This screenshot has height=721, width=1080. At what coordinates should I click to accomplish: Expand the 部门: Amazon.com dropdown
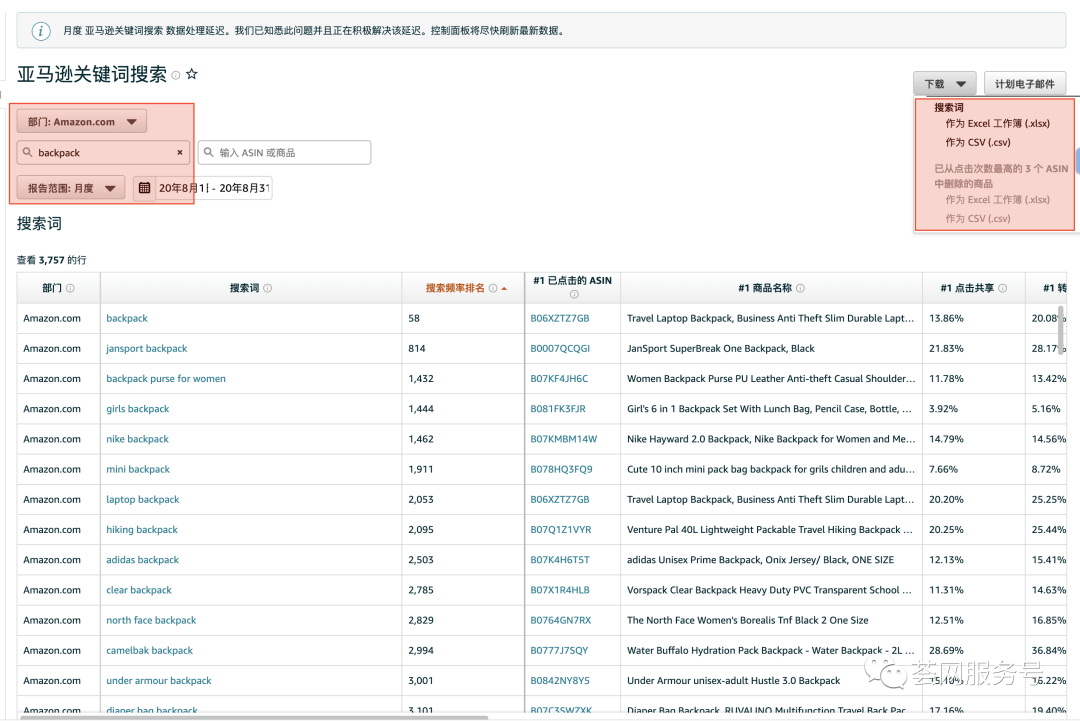coord(82,122)
